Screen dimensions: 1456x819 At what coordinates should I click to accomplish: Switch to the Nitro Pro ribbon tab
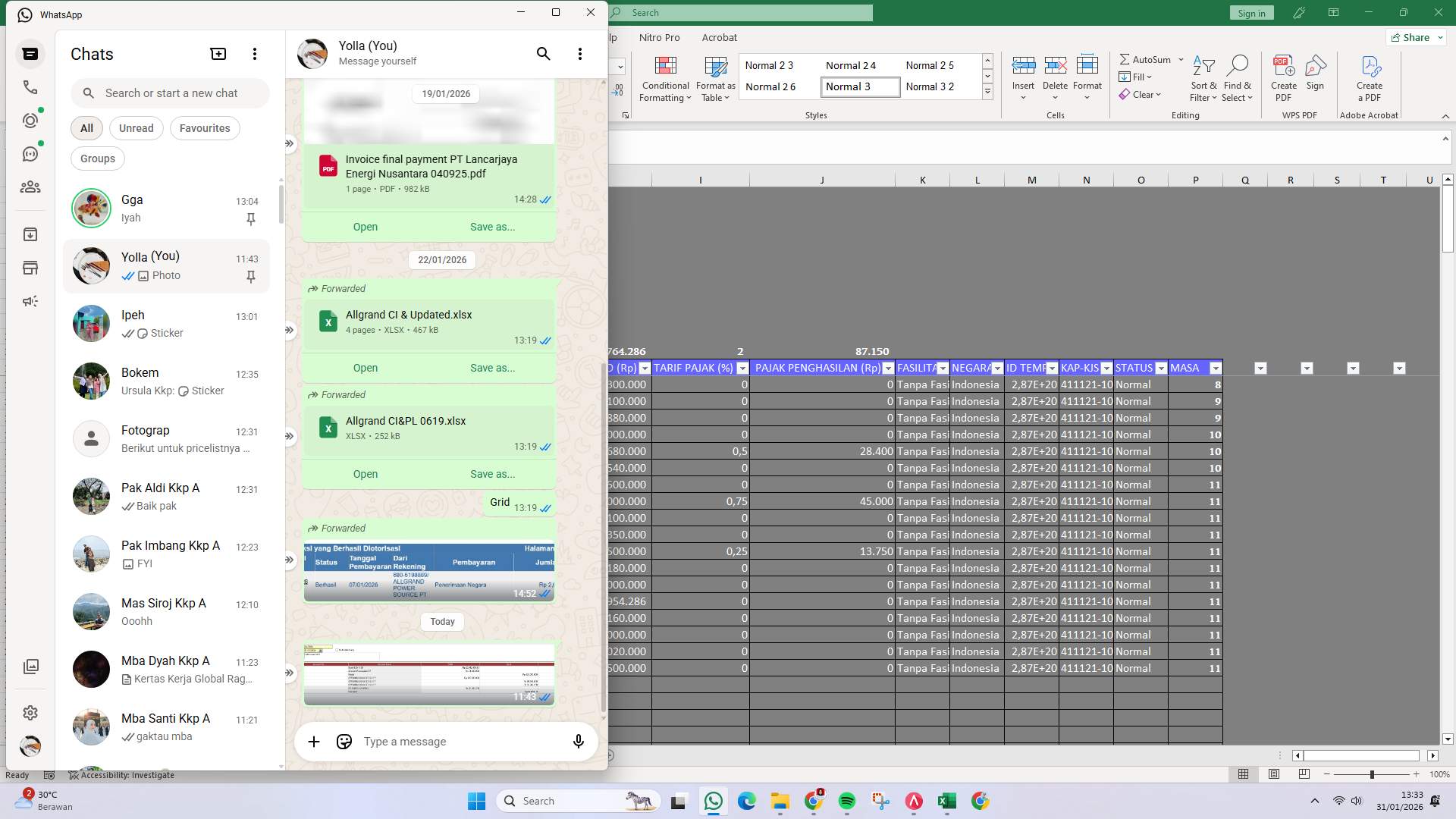point(659,37)
